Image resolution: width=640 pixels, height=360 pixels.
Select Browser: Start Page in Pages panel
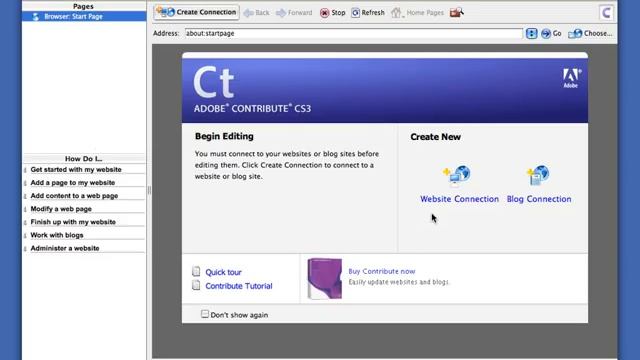click(84, 16)
